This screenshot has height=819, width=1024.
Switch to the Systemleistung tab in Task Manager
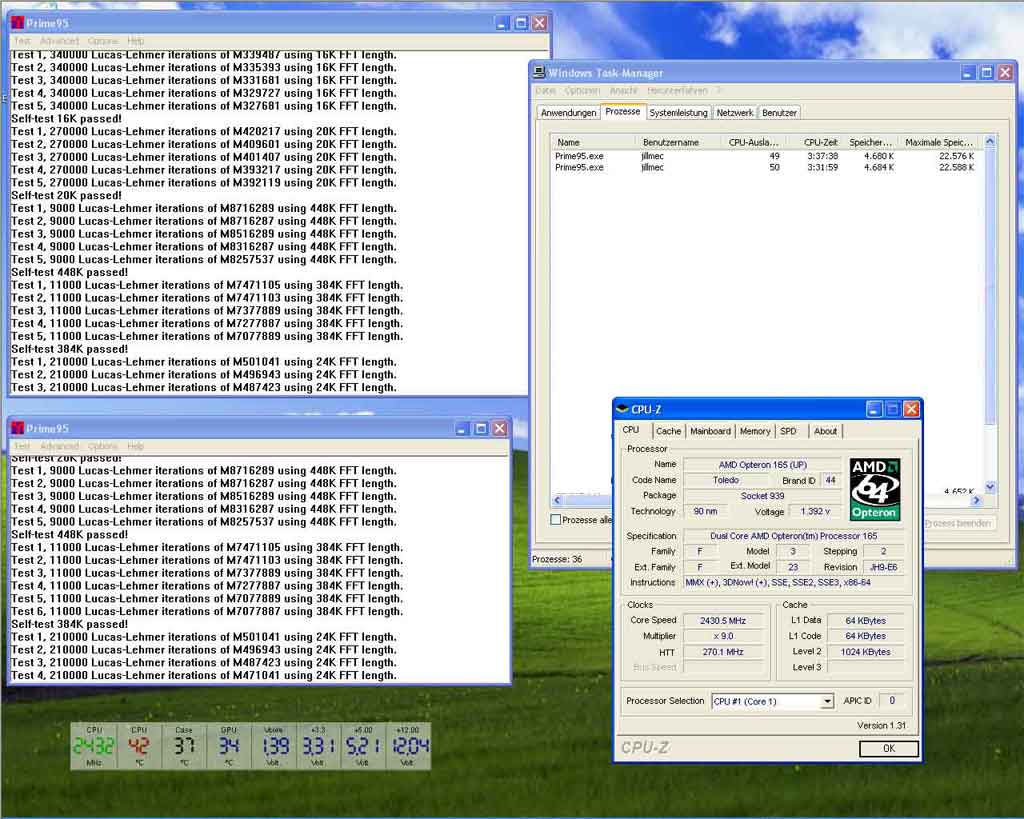pos(679,113)
